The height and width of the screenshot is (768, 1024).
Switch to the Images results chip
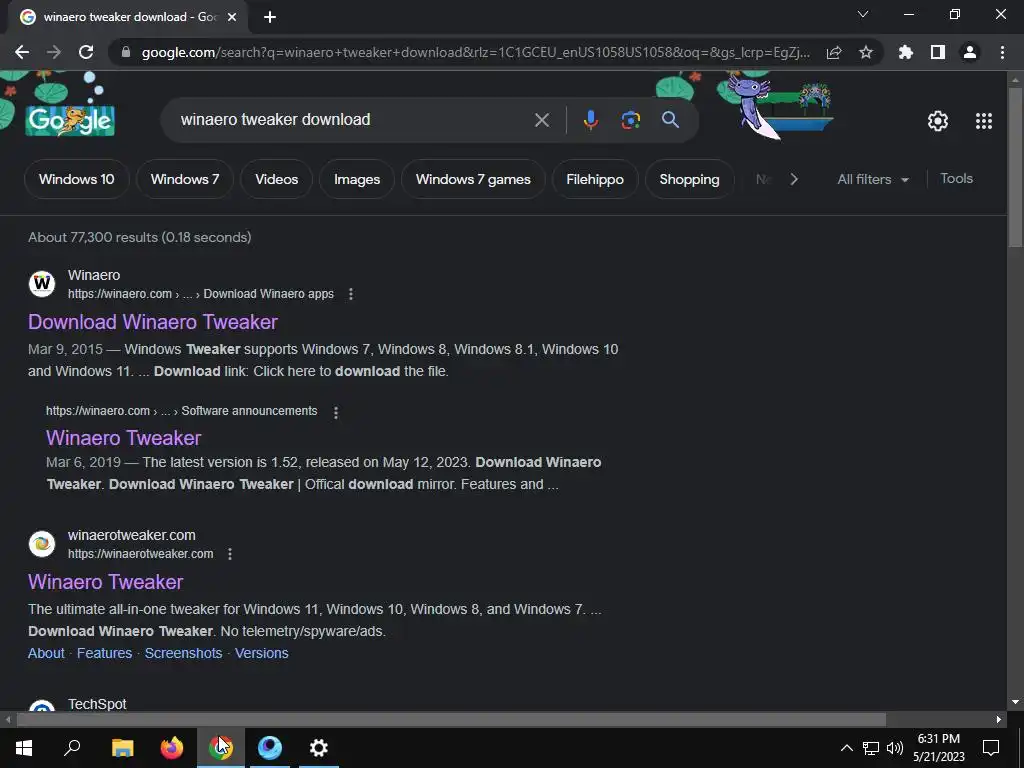click(x=357, y=179)
